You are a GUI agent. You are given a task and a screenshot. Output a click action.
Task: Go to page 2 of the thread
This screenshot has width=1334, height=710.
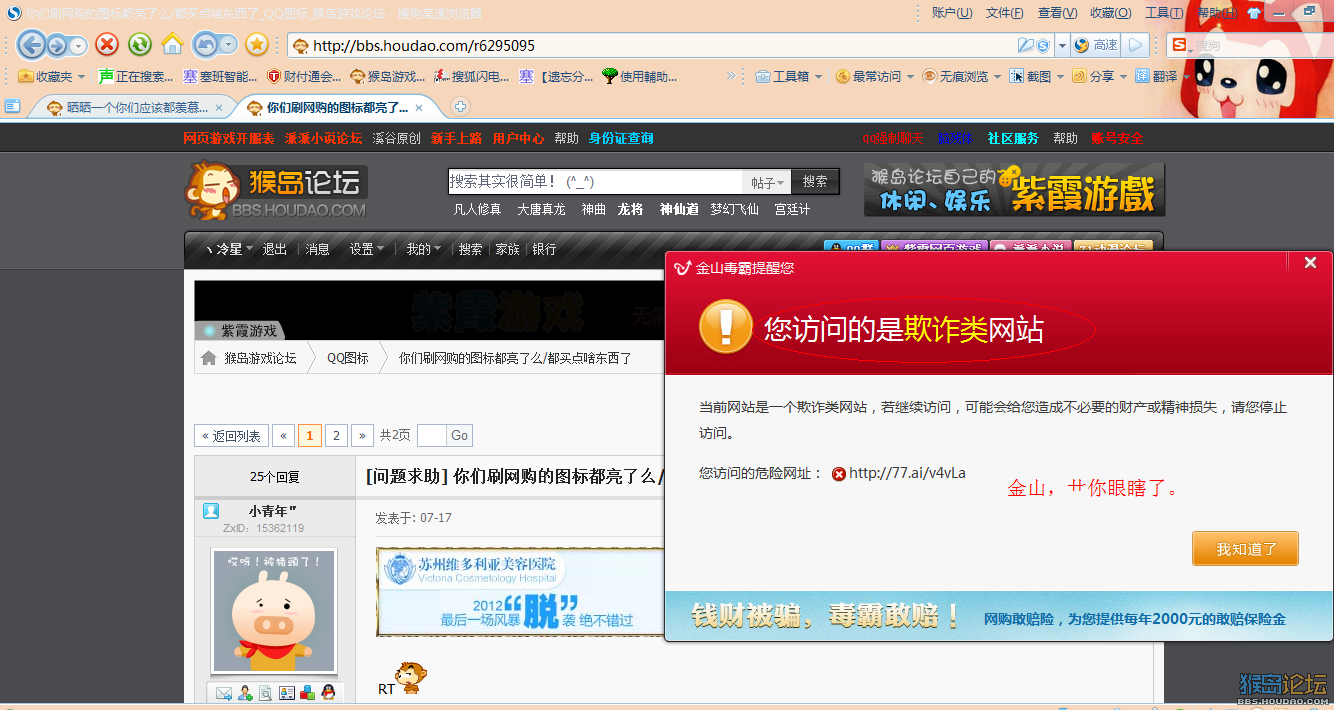tap(337, 435)
